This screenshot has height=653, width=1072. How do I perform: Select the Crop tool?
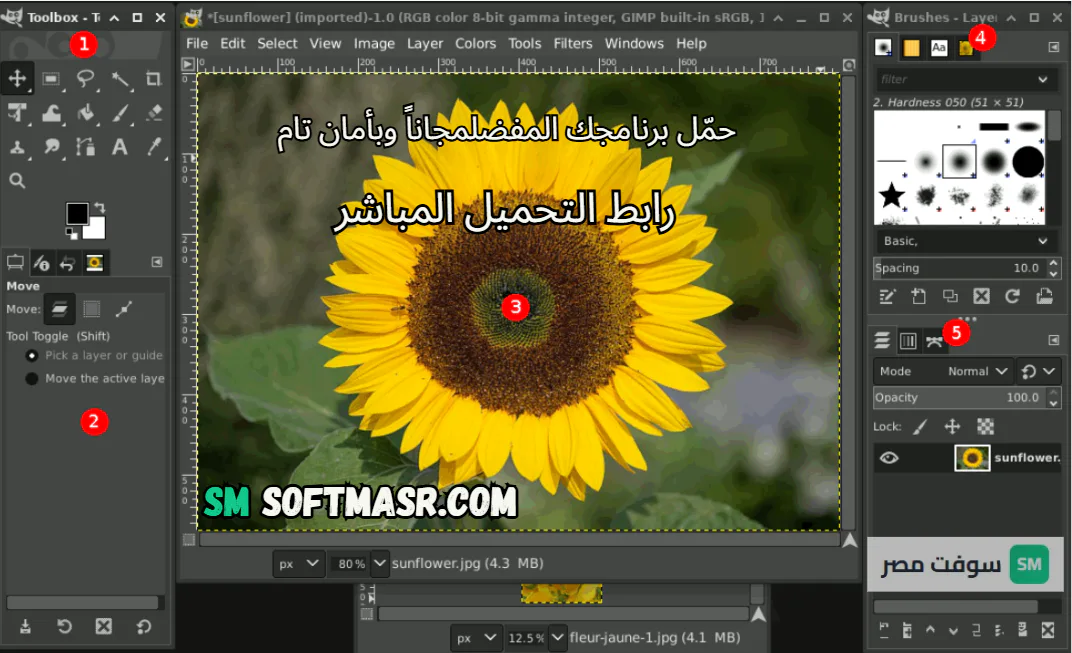(x=154, y=79)
